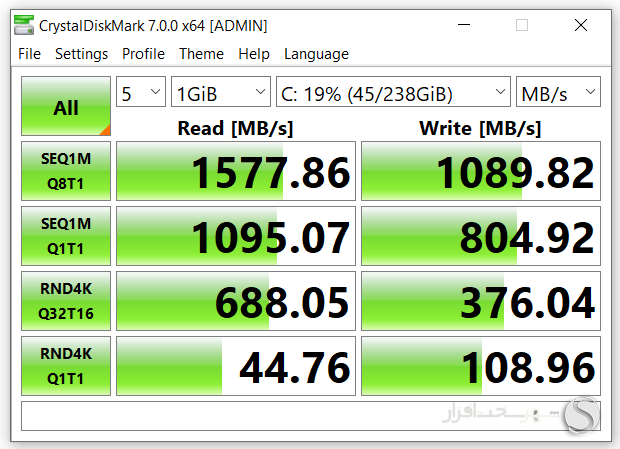Click the Read [MB/s] column header
Image resolution: width=620 pixels, height=449 pixels.
235,128
